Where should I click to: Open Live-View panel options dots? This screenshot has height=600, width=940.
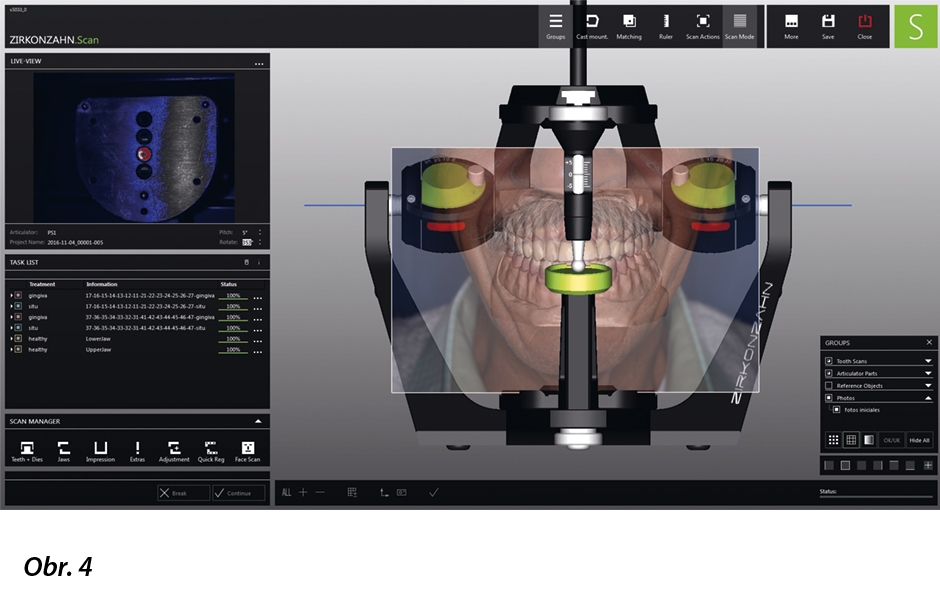(259, 63)
